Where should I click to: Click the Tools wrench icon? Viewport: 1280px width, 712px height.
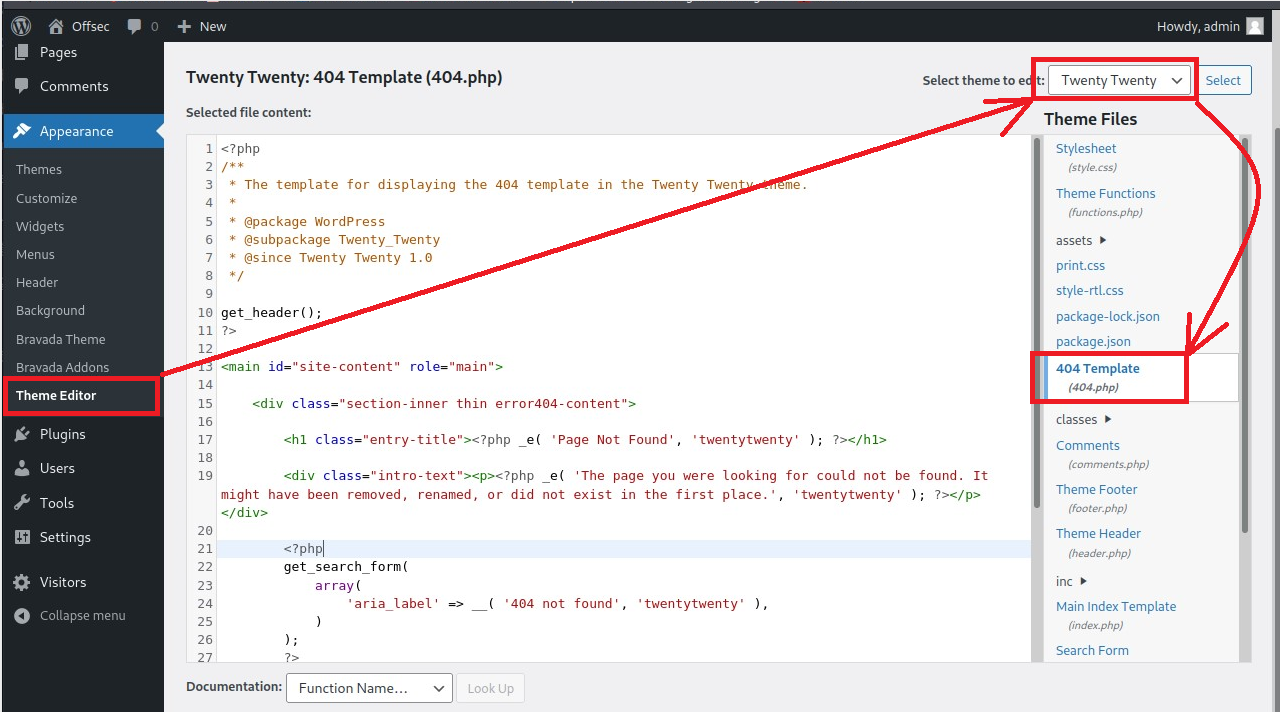coord(22,503)
